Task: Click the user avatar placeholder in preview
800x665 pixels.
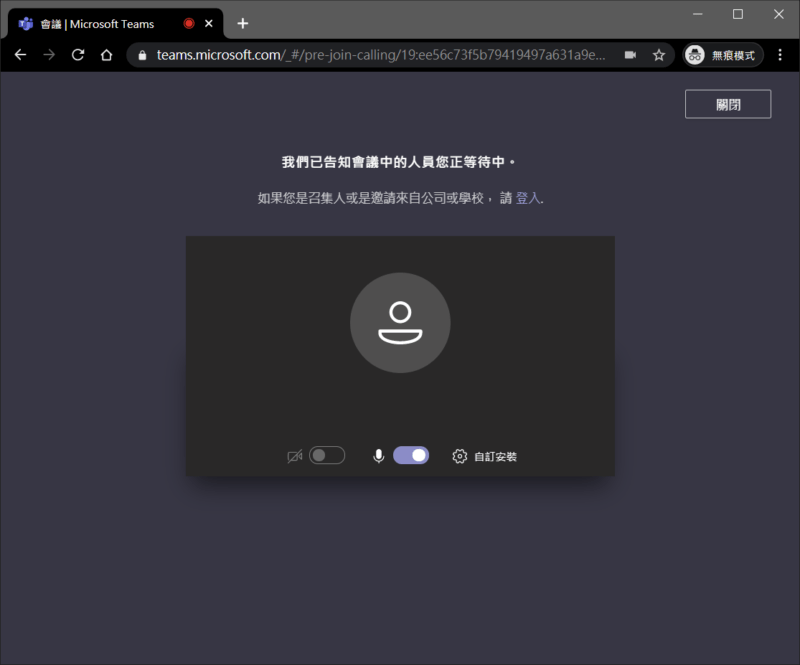Action: pos(400,323)
